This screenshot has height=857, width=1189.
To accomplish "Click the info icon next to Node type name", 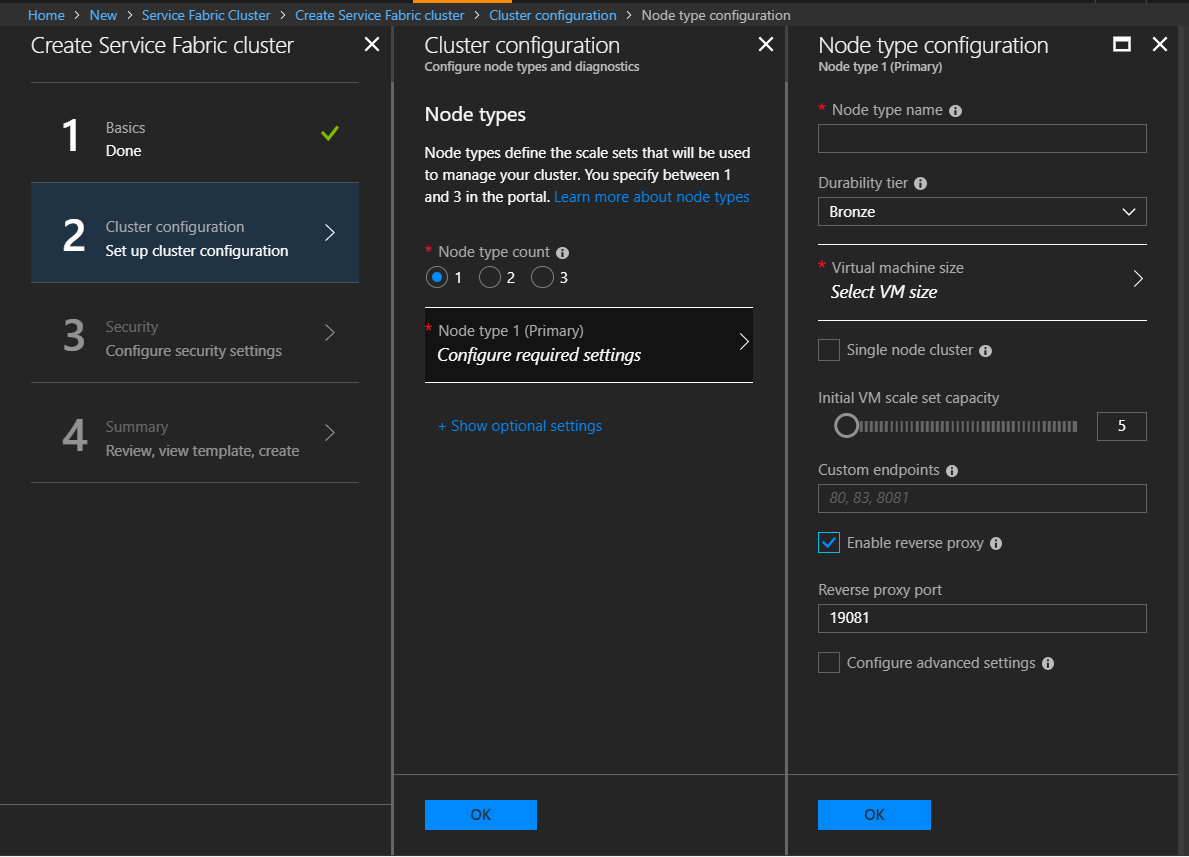I will tap(955, 111).
